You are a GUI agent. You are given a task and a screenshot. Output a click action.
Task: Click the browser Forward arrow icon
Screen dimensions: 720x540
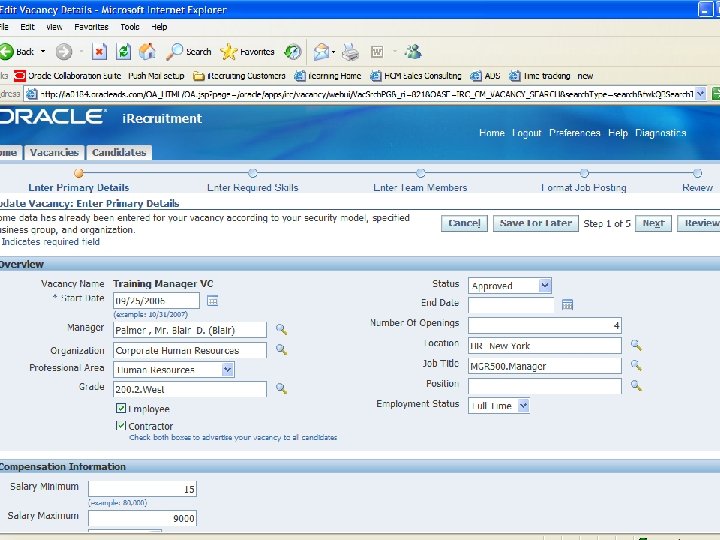point(64,52)
